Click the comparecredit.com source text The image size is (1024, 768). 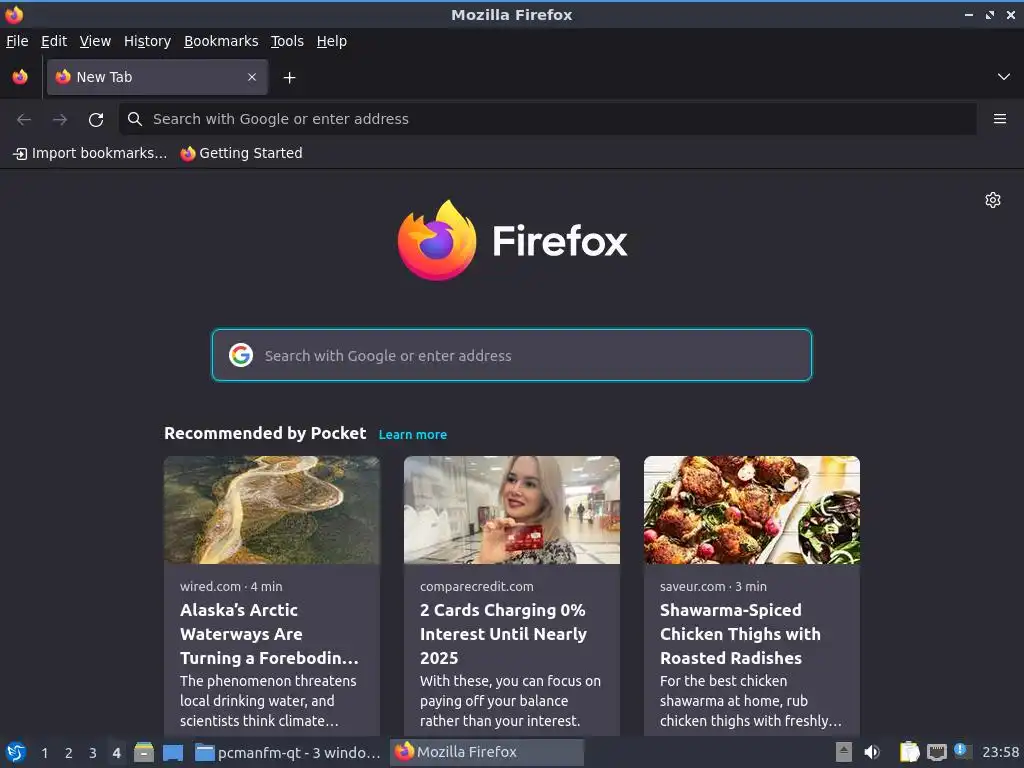pos(477,586)
